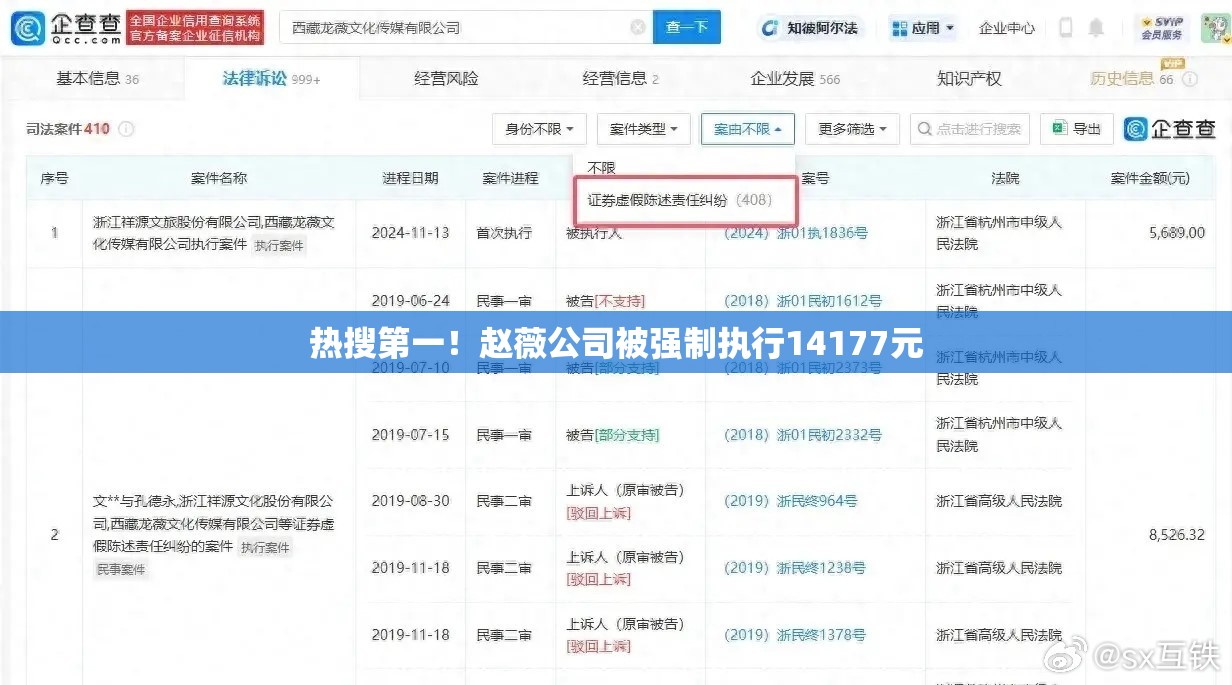Switch to the 经营信息 tab
This screenshot has height=685, width=1232.
pyautogui.click(x=620, y=78)
